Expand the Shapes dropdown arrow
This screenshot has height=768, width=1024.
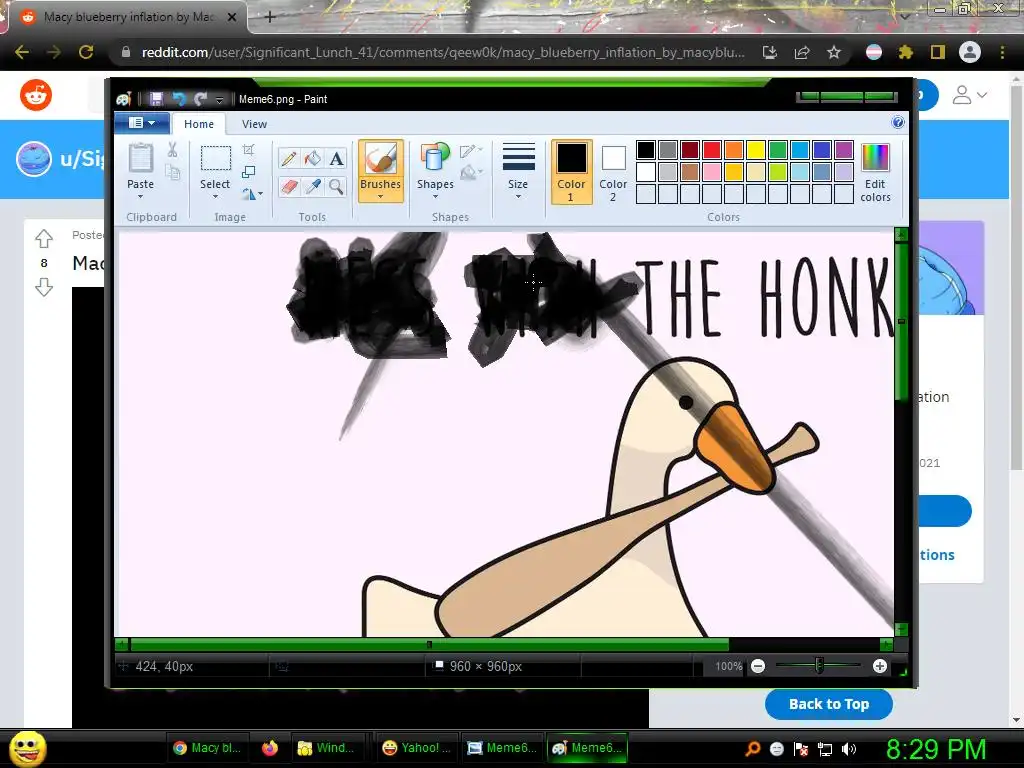[435, 197]
